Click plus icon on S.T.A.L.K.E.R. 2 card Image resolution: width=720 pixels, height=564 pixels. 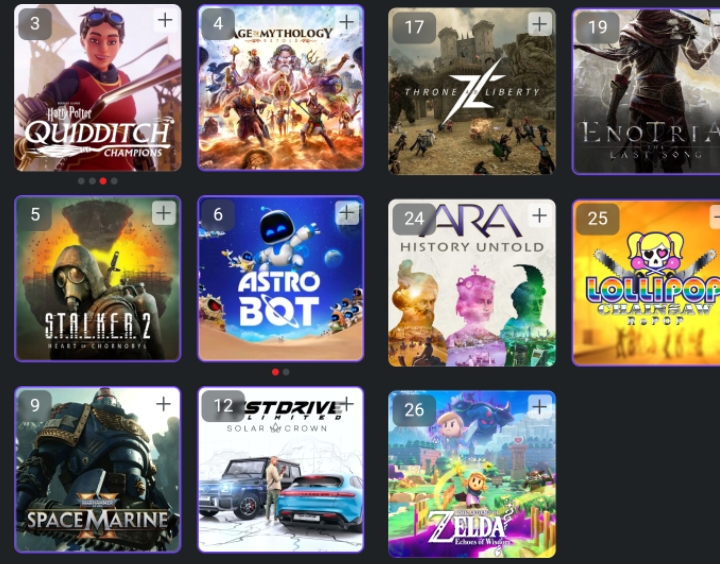[163, 213]
